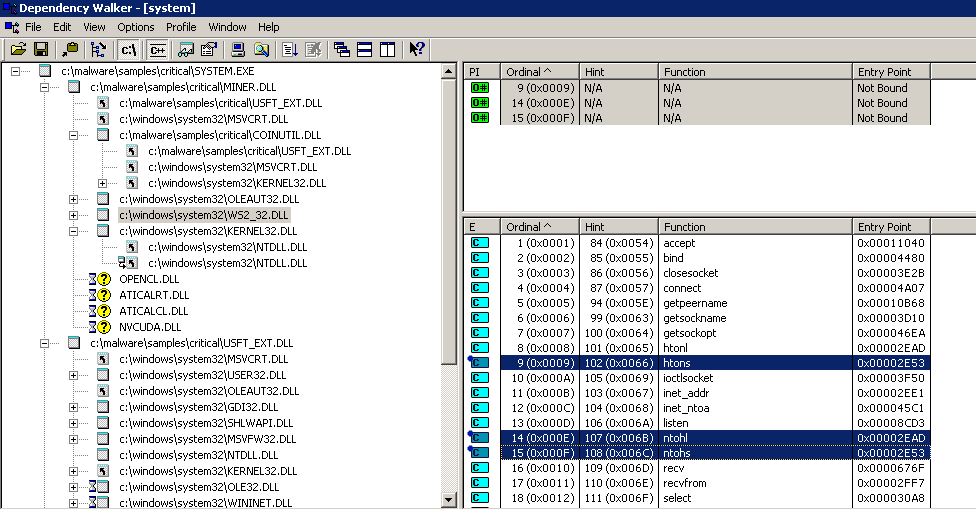Click the green import icon for ordinal 14
This screenshot has height=509, width=976.
[479, 103]
